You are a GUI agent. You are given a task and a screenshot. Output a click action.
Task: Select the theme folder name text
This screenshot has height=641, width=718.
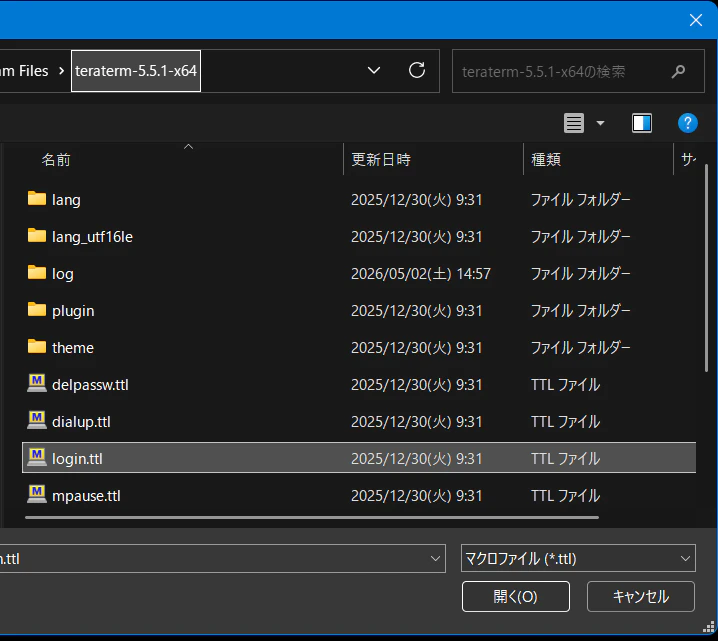coord(73,348)
